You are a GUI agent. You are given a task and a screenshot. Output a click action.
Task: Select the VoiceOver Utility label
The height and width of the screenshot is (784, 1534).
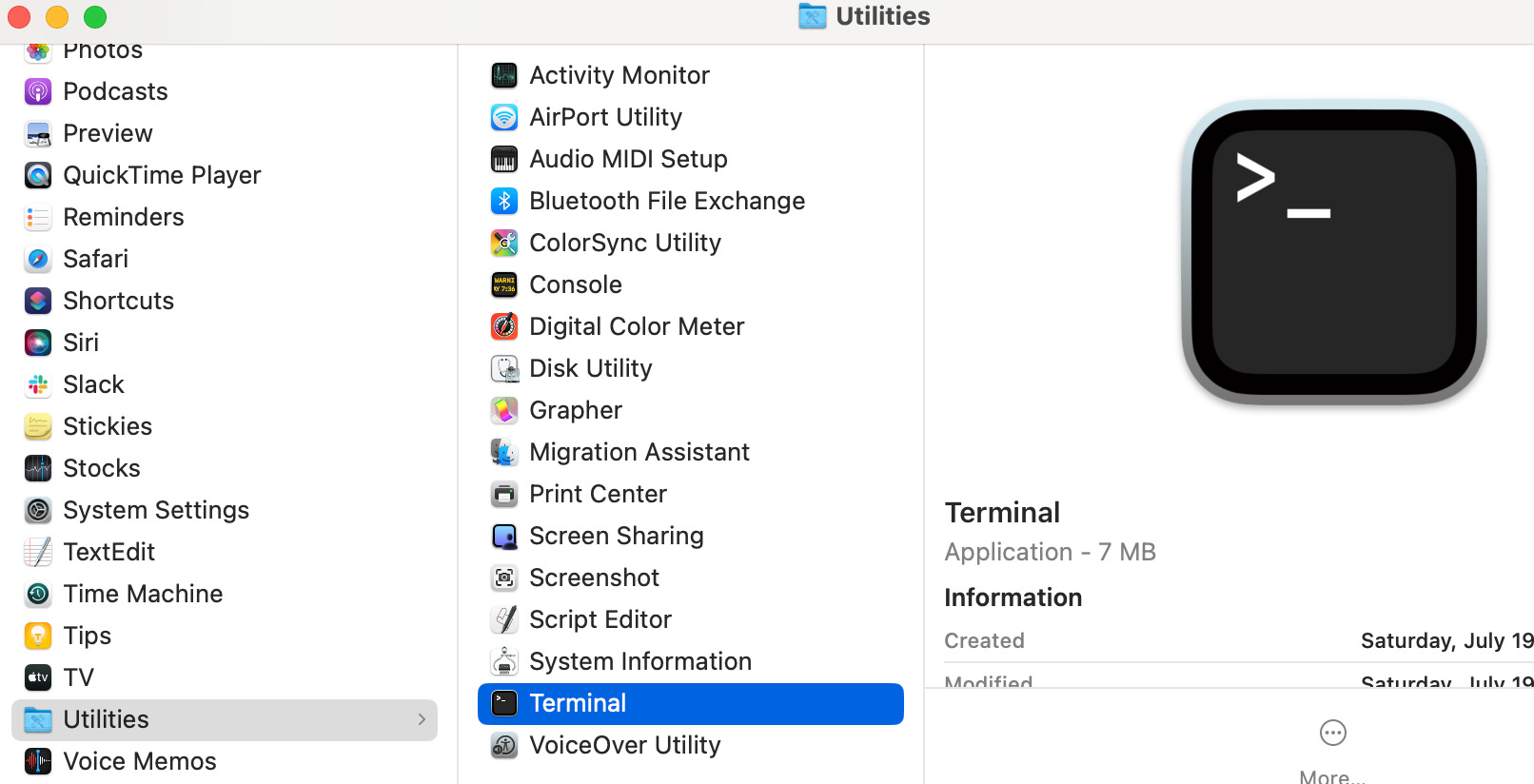[x=625, y=745]
